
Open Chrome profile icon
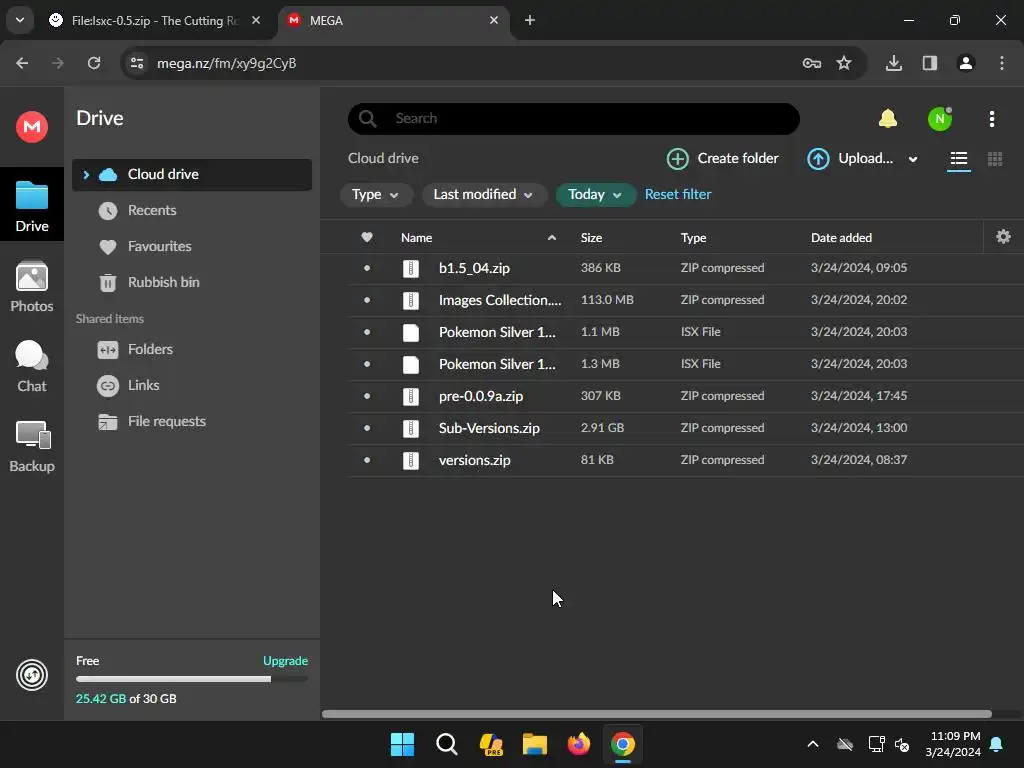click(x=965, y=63)
